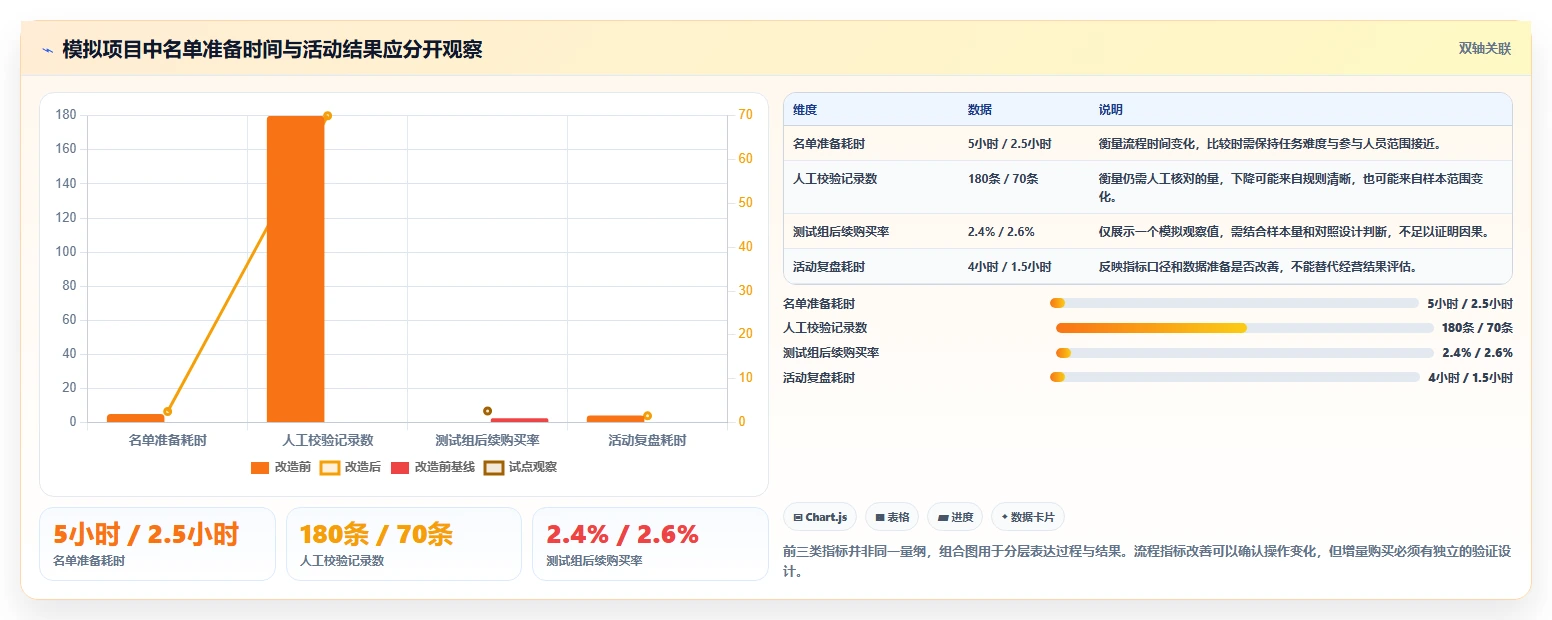Click progress value 4小时 / 1.5小时
The height and width of the screenshot is (620, 1552).
[x=1470, y=378]
